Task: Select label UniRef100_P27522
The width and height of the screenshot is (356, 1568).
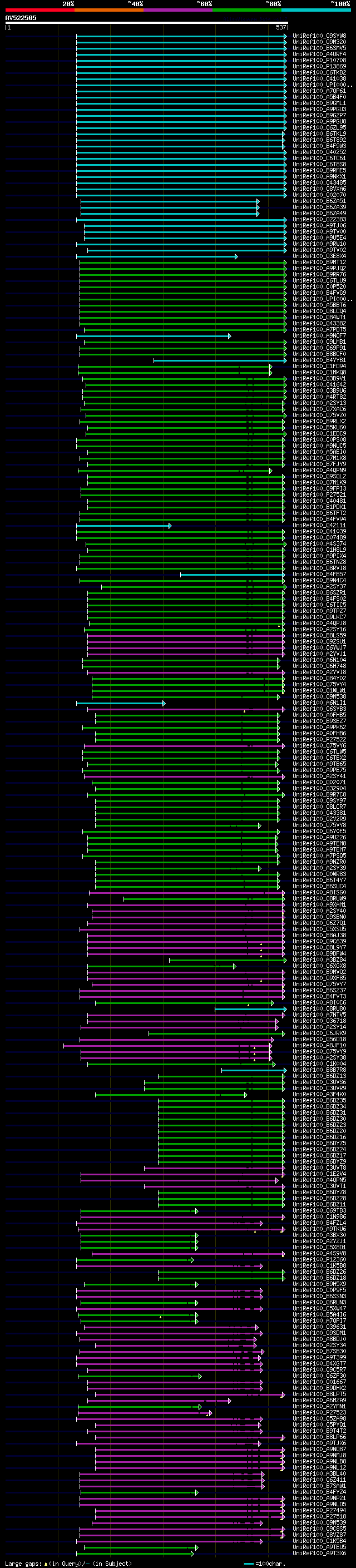Action: pos(319,740)
